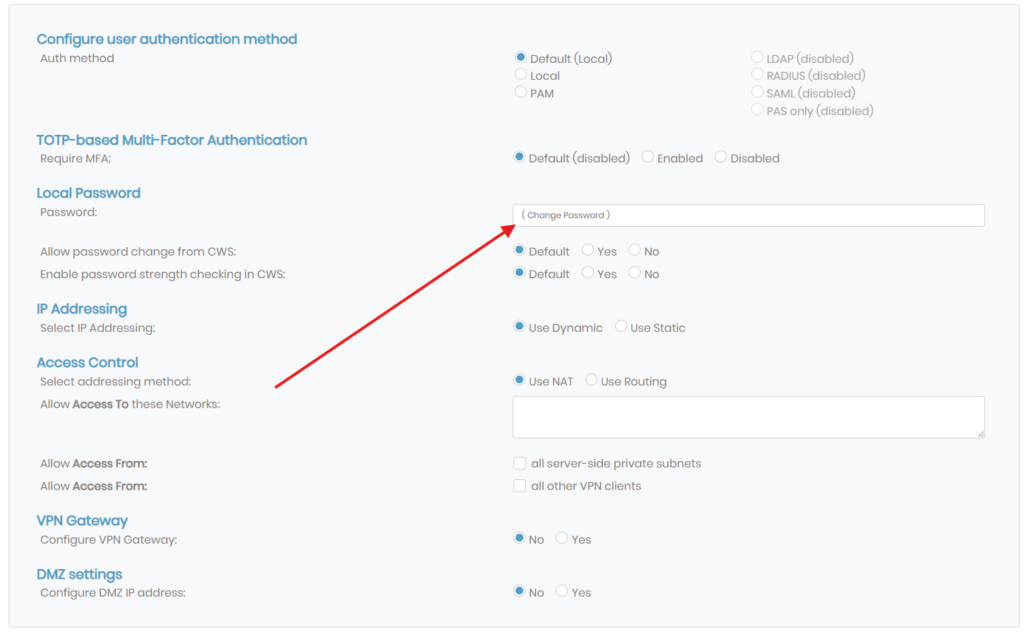The image size is (1024, 634).
Task: Click the IP Addressing heading
Action: tap(82, 309)
